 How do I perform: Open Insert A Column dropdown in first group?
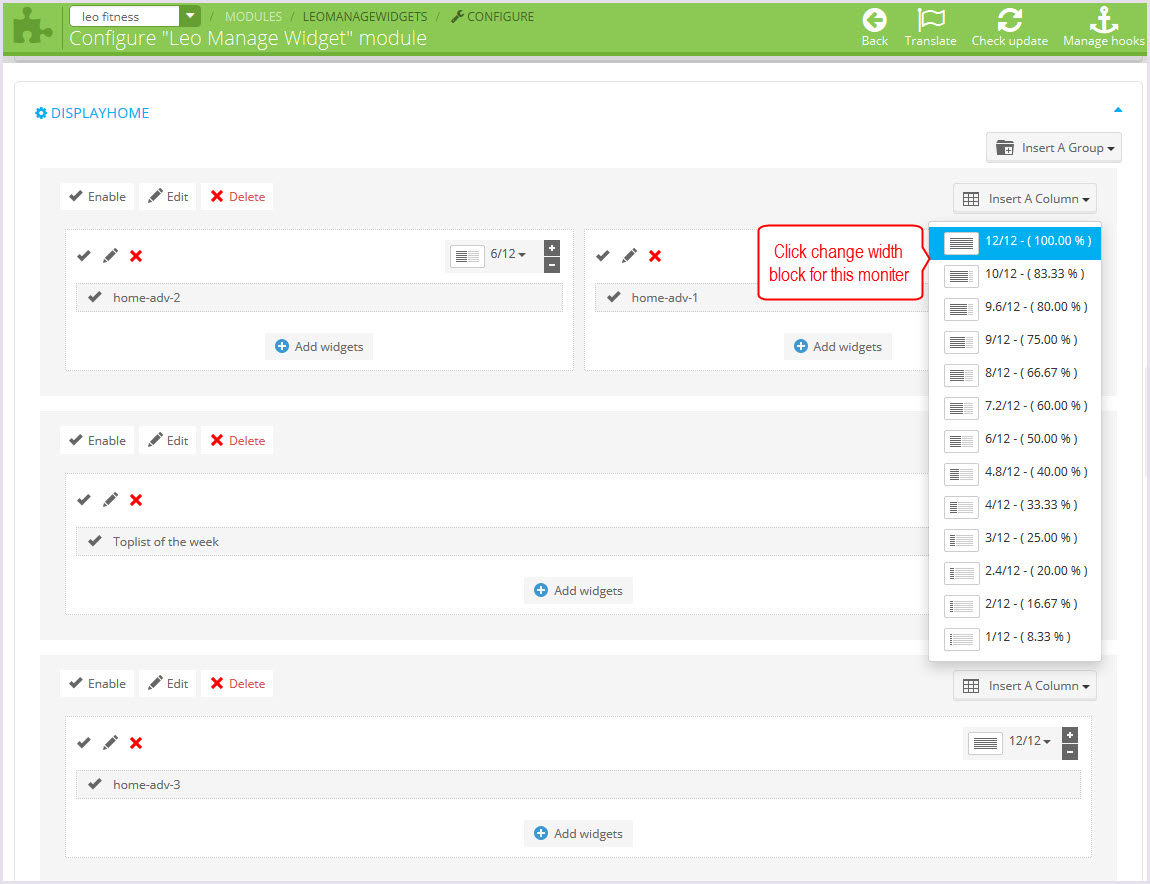point(1025,198)
